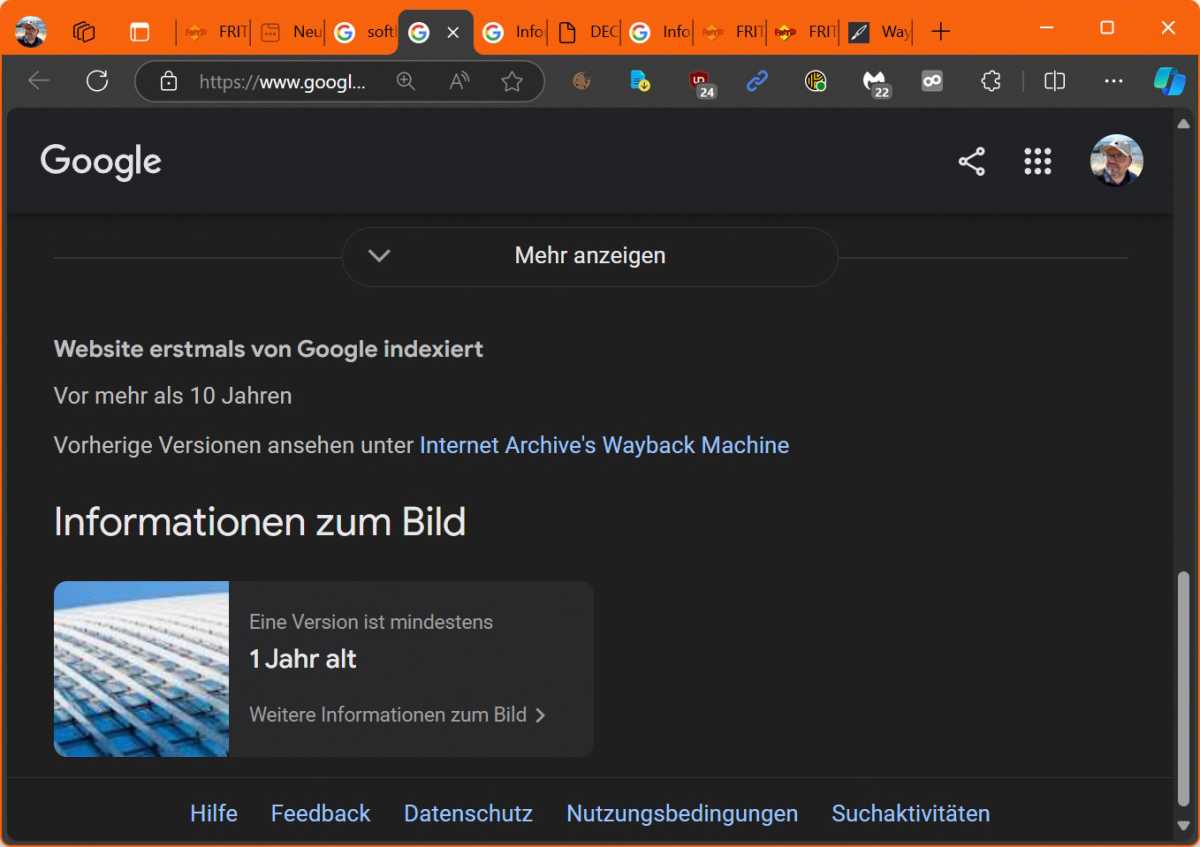
Task: Open the Workspaces menu
Action: [x=84, y=32]
